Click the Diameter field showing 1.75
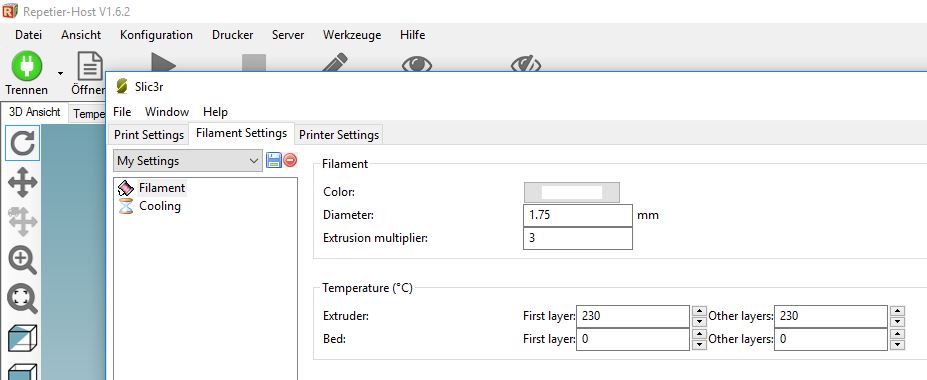The image size is (927, 380). coord(578,215)
